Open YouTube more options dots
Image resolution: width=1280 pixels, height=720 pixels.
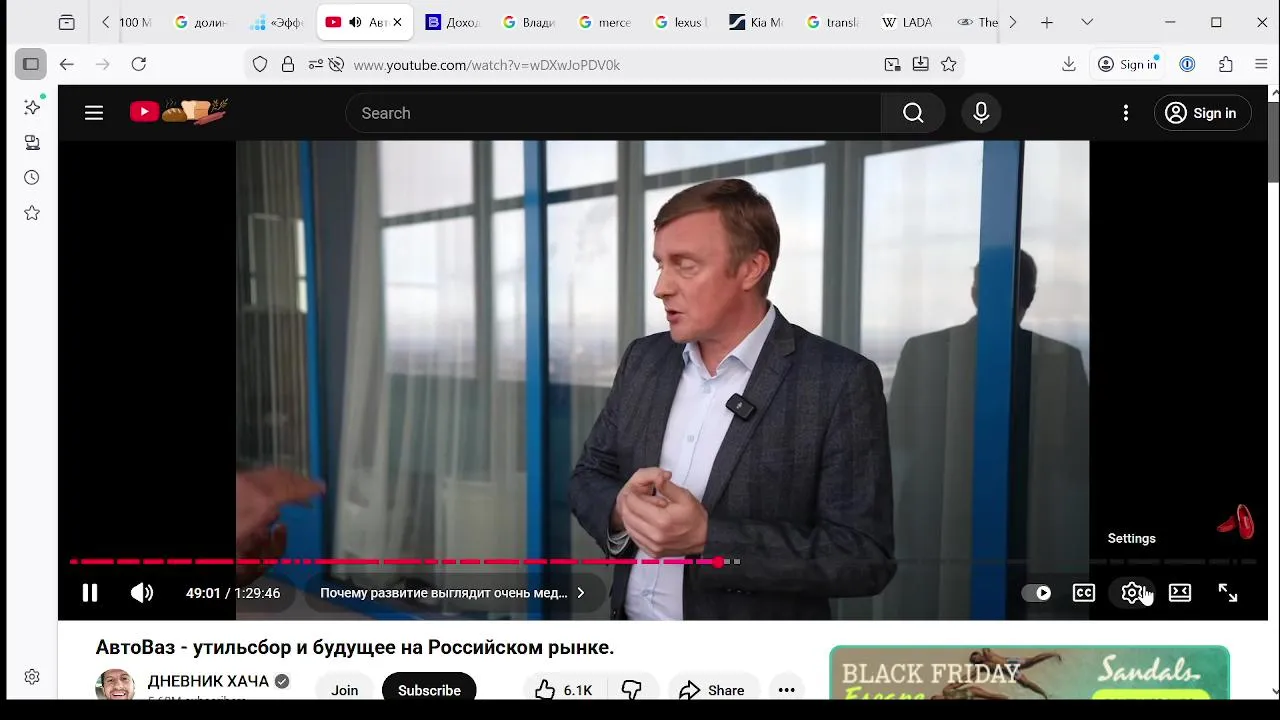[x=1126, y=113]
